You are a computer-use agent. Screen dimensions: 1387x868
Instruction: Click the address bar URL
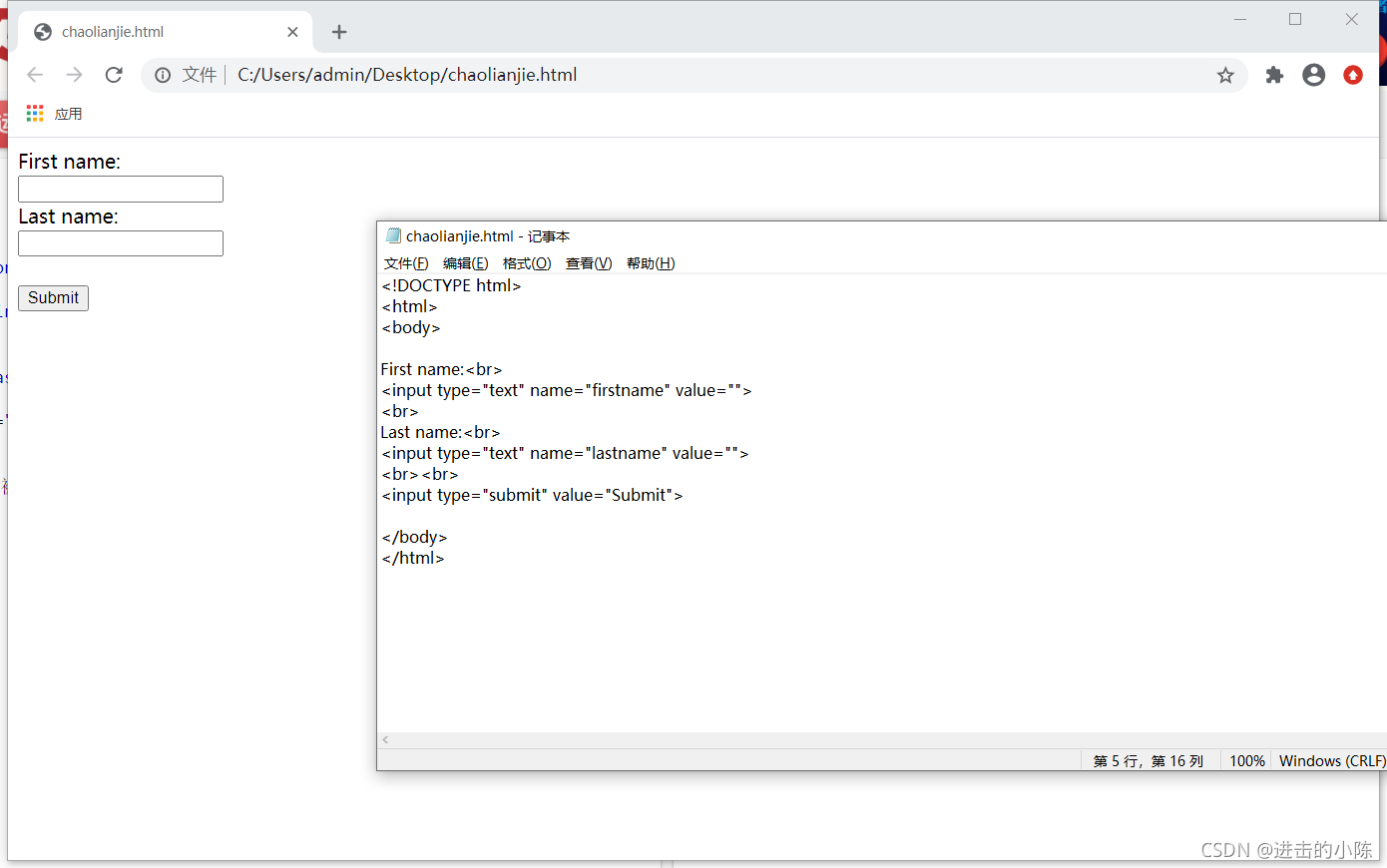click(407, 75)
